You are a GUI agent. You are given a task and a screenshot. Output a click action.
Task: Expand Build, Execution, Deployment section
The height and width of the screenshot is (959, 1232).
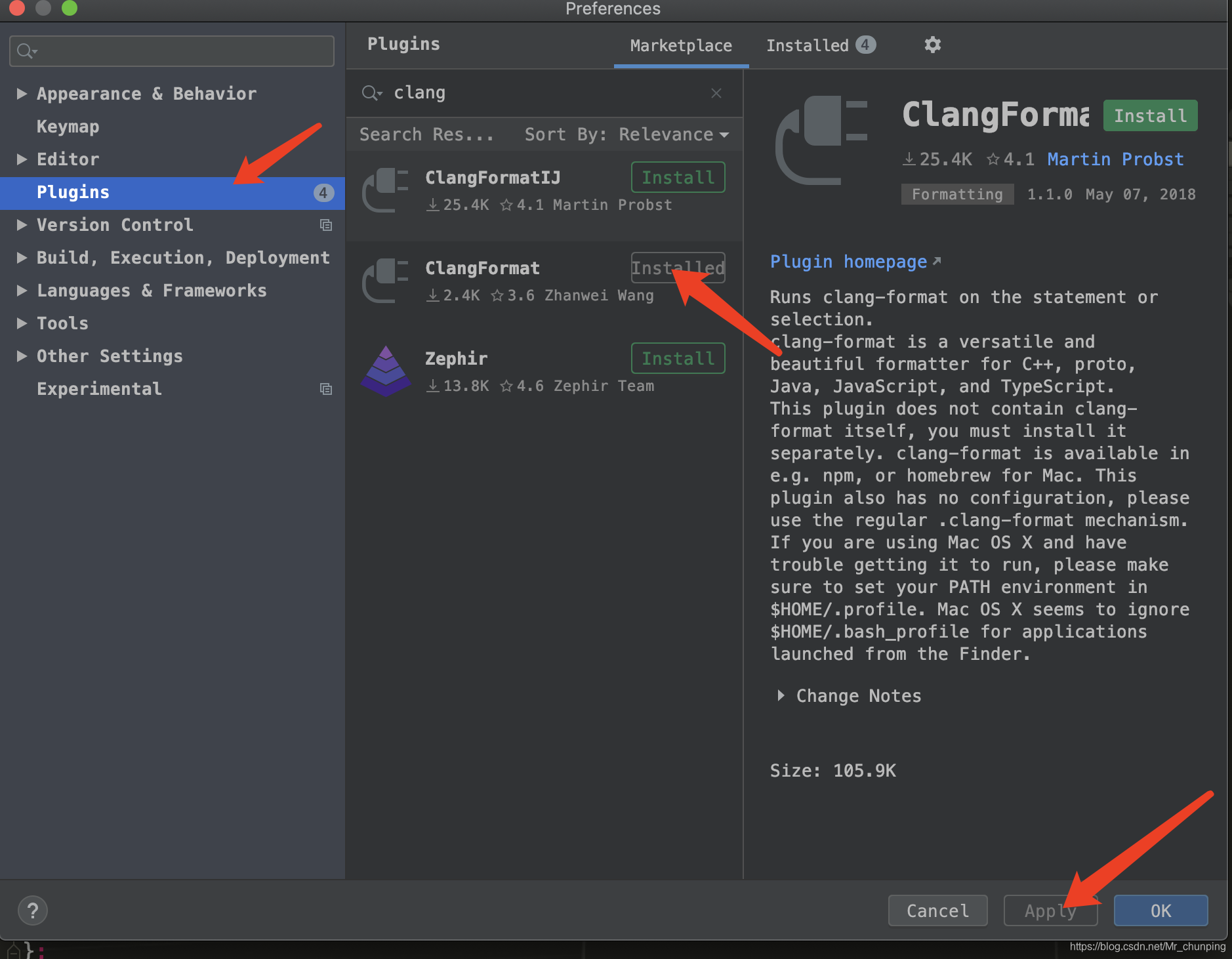tap(22, 258)
